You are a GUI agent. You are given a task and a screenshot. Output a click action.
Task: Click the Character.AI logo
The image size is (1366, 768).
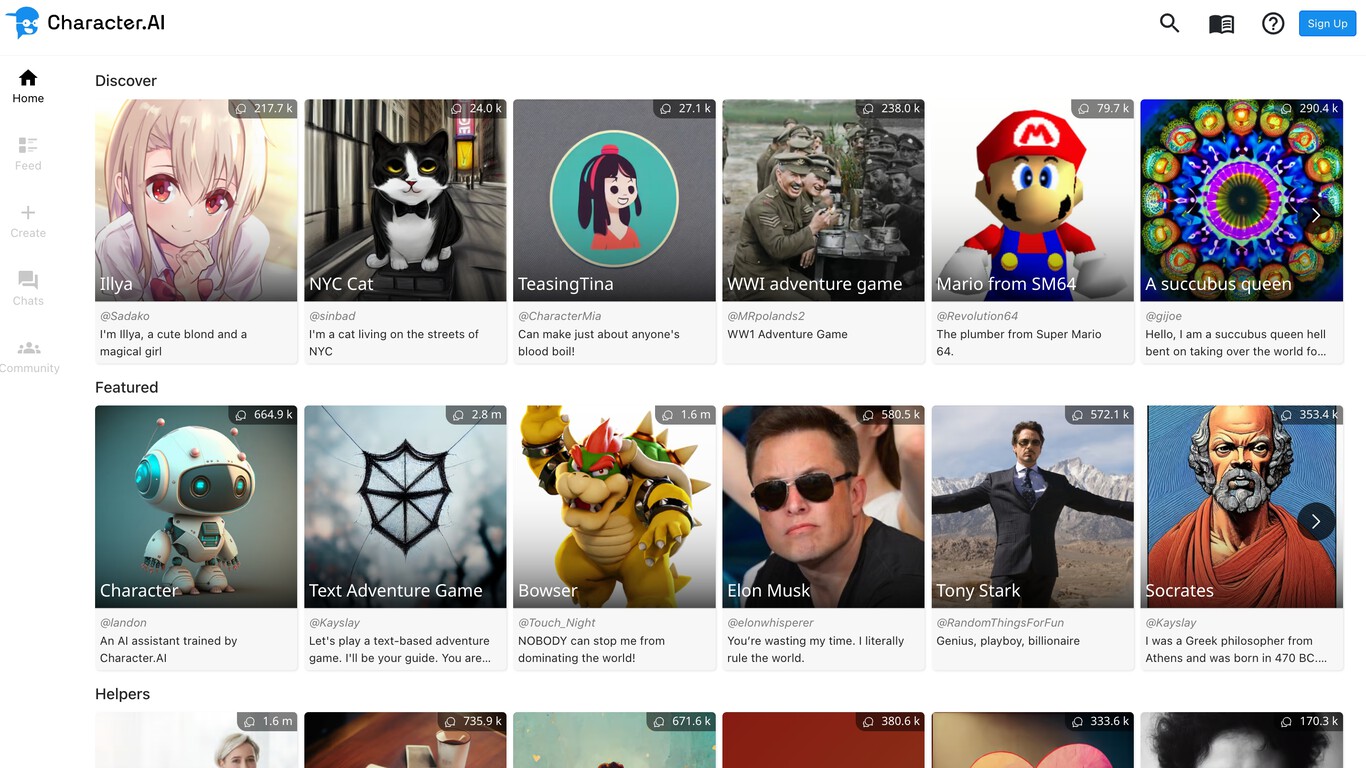pos(85,23)
